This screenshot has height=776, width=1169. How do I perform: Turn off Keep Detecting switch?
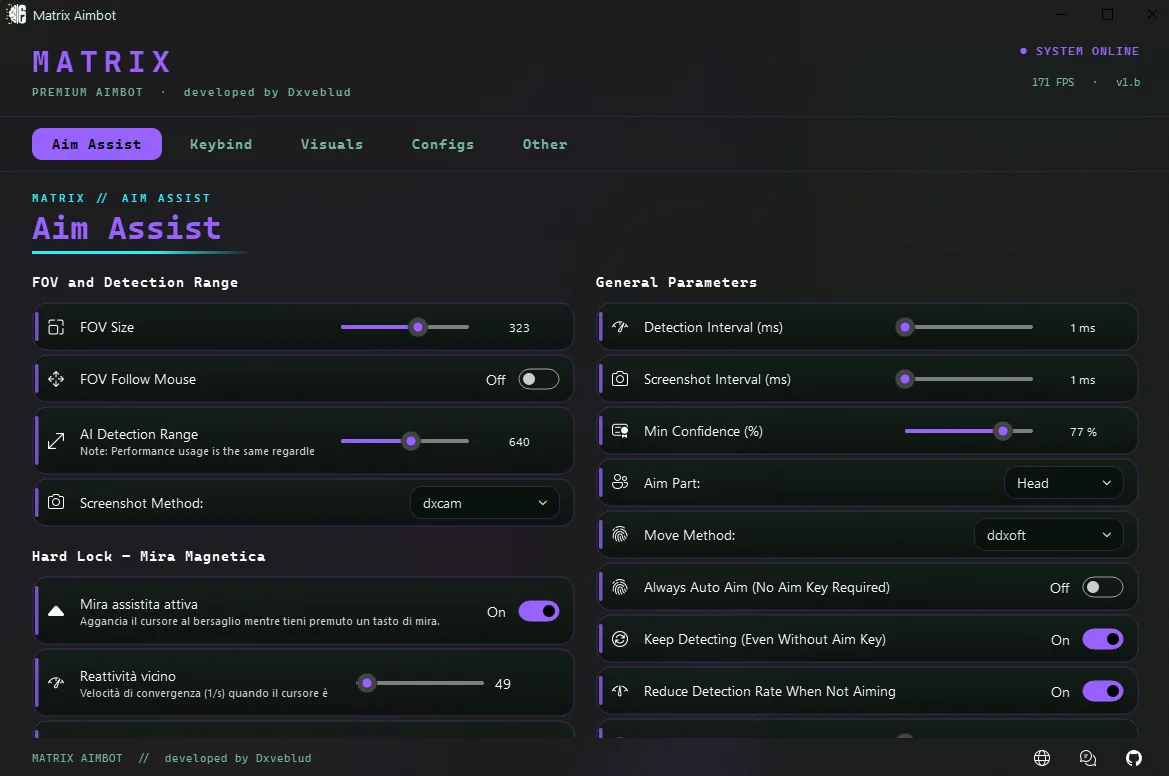pos(1103,639)
